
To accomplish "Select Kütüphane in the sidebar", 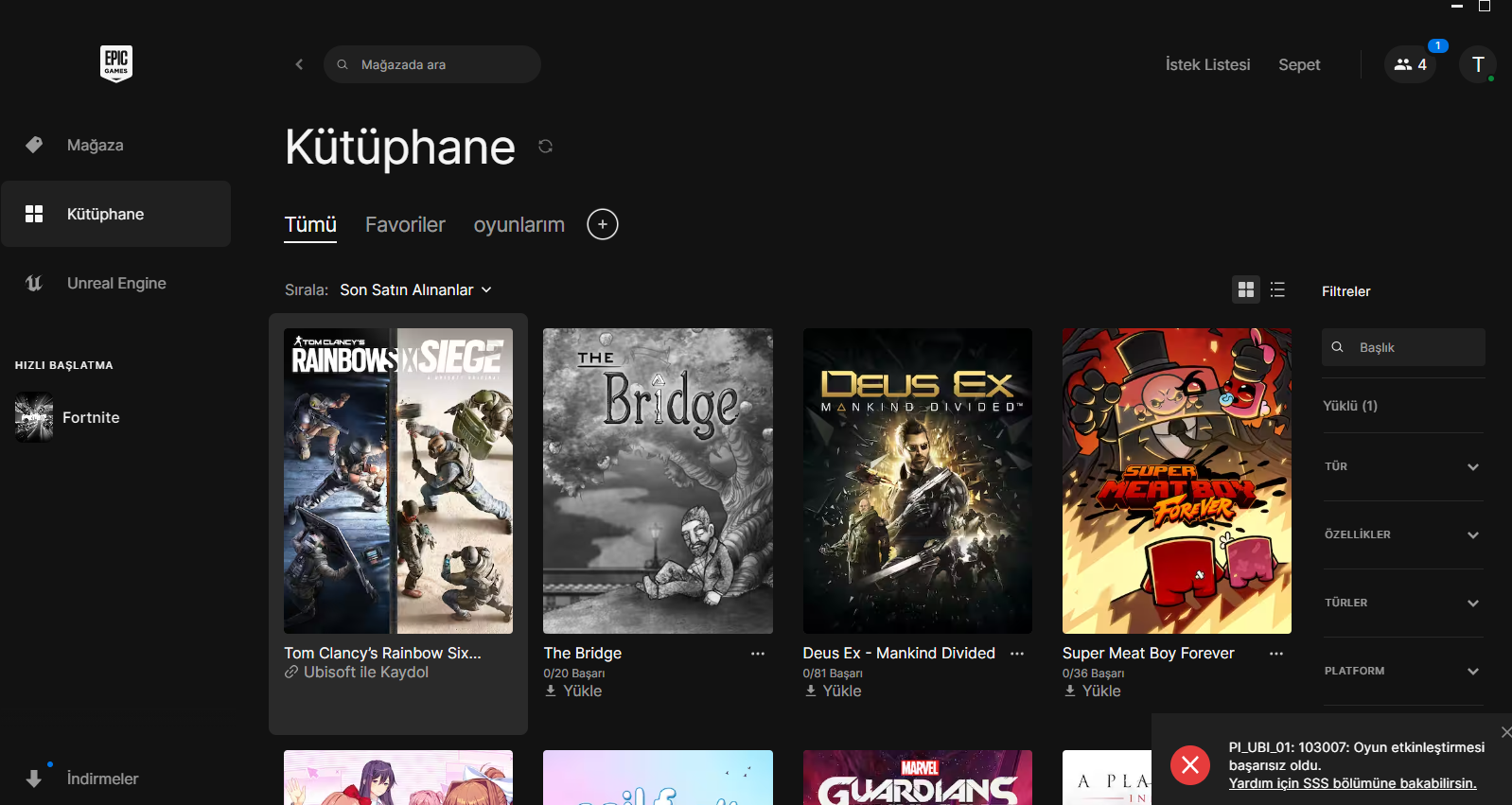I will (x=115, y=214).
